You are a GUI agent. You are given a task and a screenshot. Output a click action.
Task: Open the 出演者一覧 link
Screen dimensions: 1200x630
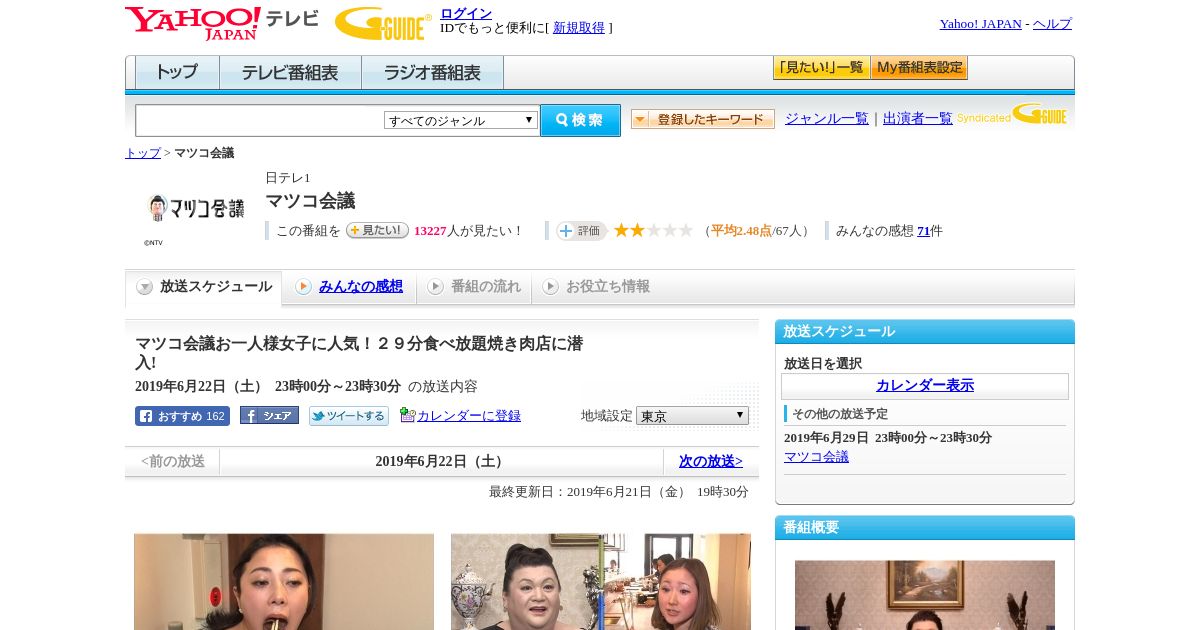918,118
